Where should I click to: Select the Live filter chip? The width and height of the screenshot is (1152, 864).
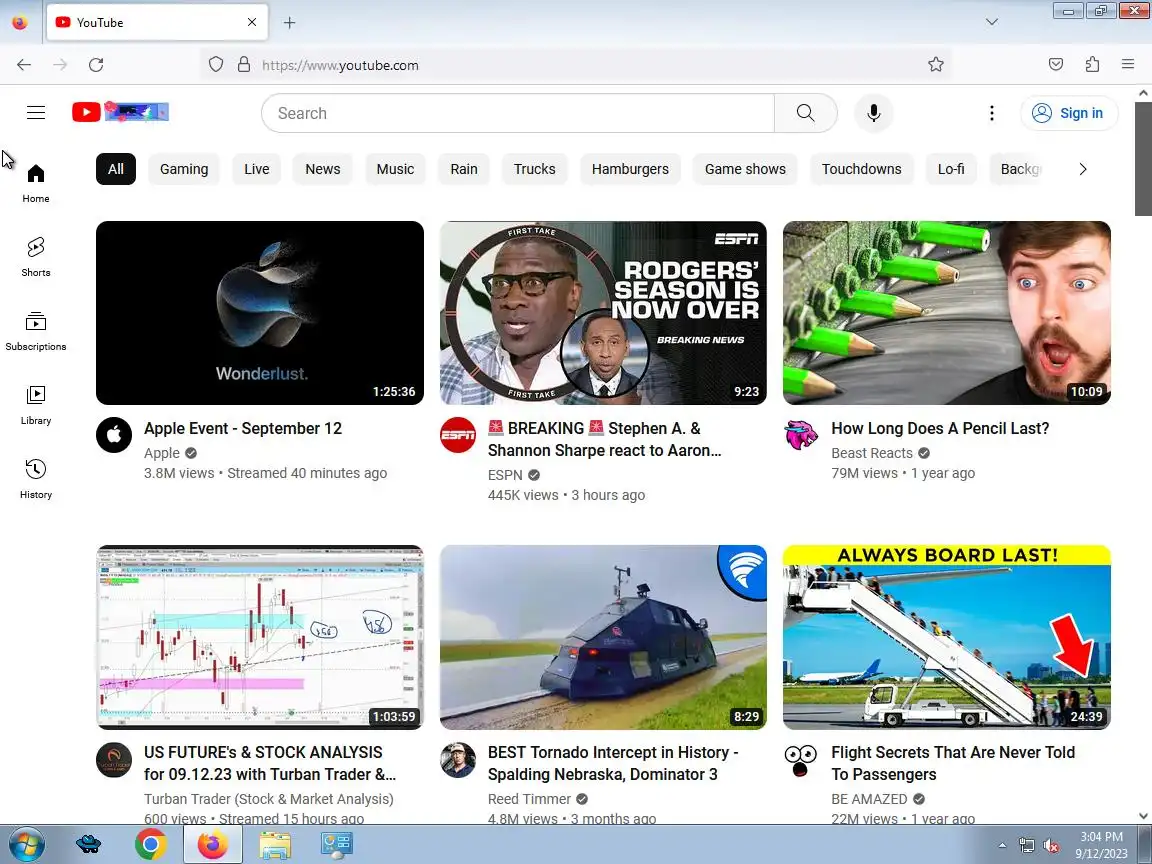tap(256, 169)
